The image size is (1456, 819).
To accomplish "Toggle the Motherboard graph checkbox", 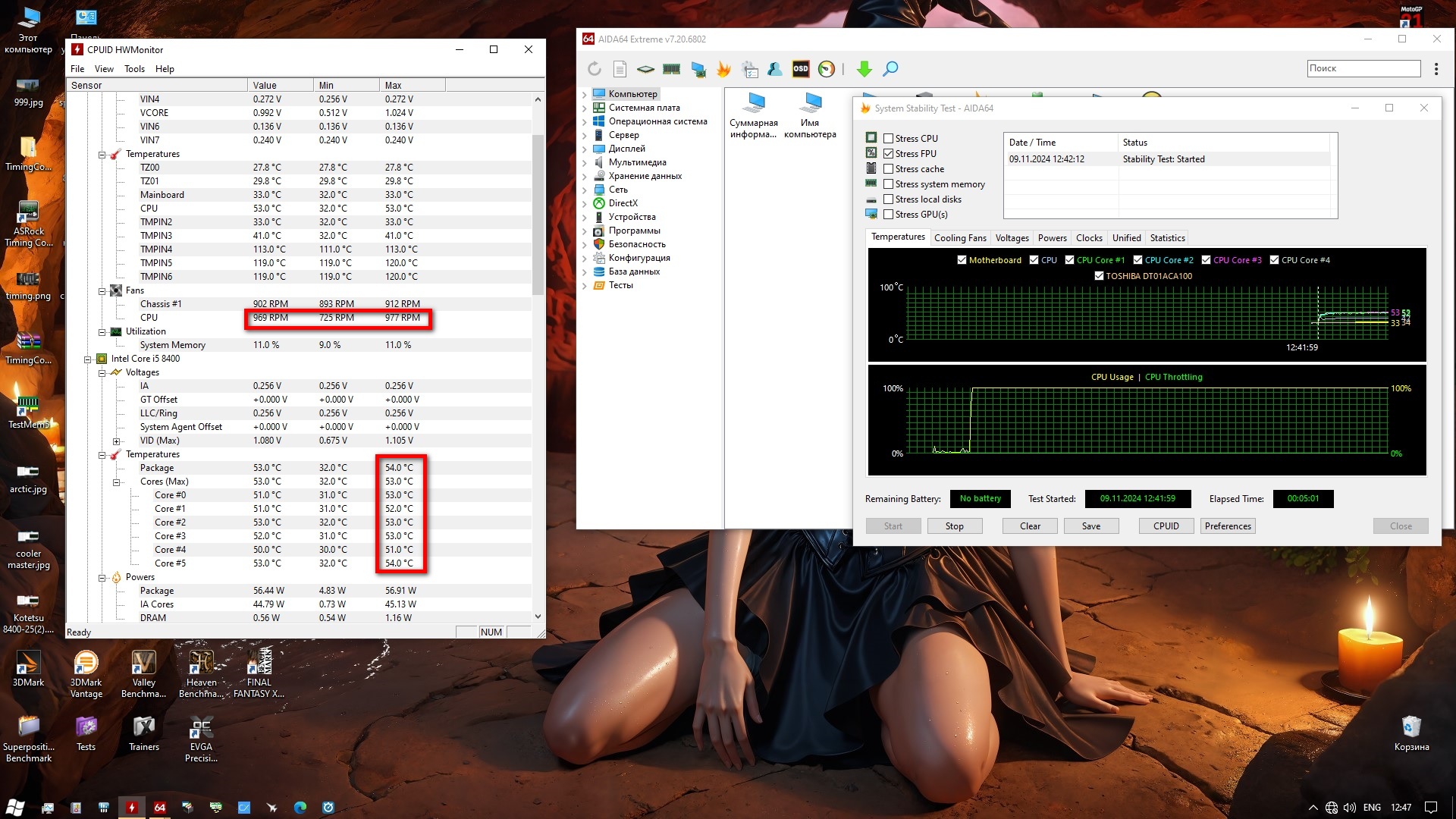I will 962,260.
